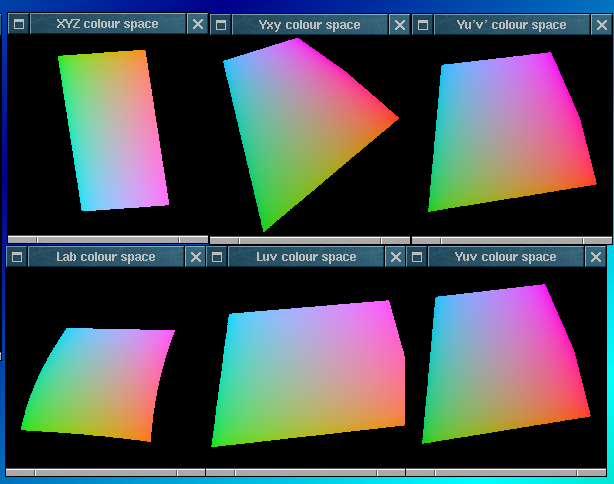Click bottom border handle of XYZ window
Image resolution: width=614 pixels, height=484 pixels.
coord(108,240)
